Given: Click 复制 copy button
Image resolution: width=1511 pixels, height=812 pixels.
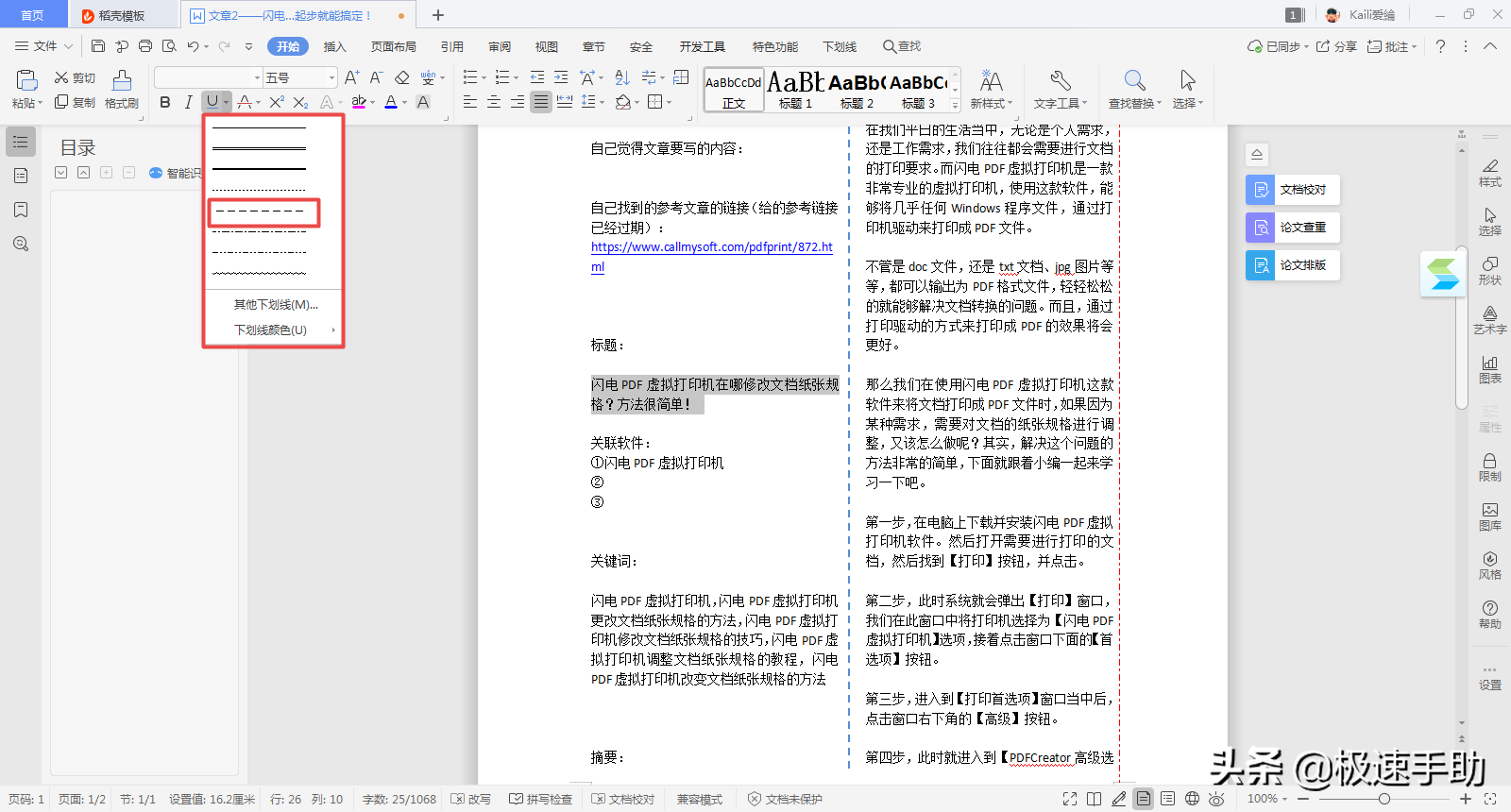Looking at the screenshot, I should 75,102.
